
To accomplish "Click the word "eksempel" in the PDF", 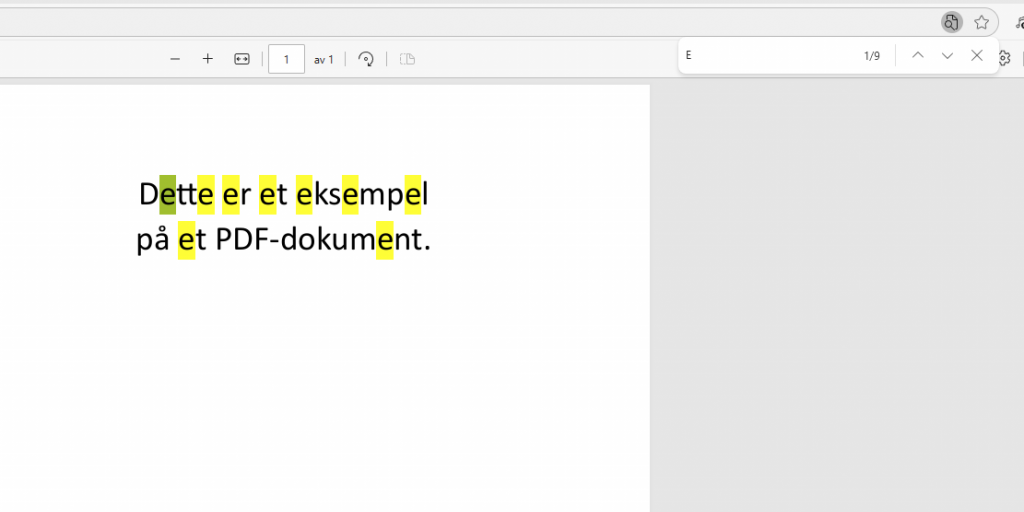I will (x=362, y=195).
